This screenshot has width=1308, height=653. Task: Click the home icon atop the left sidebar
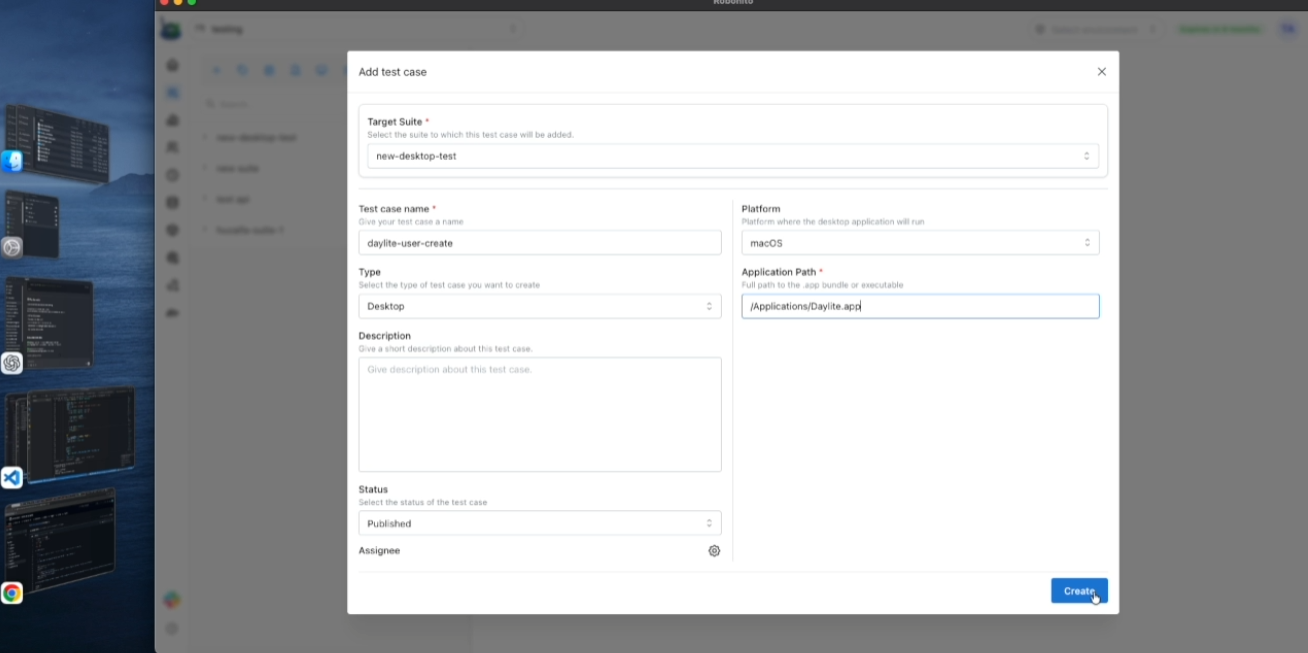172,64
